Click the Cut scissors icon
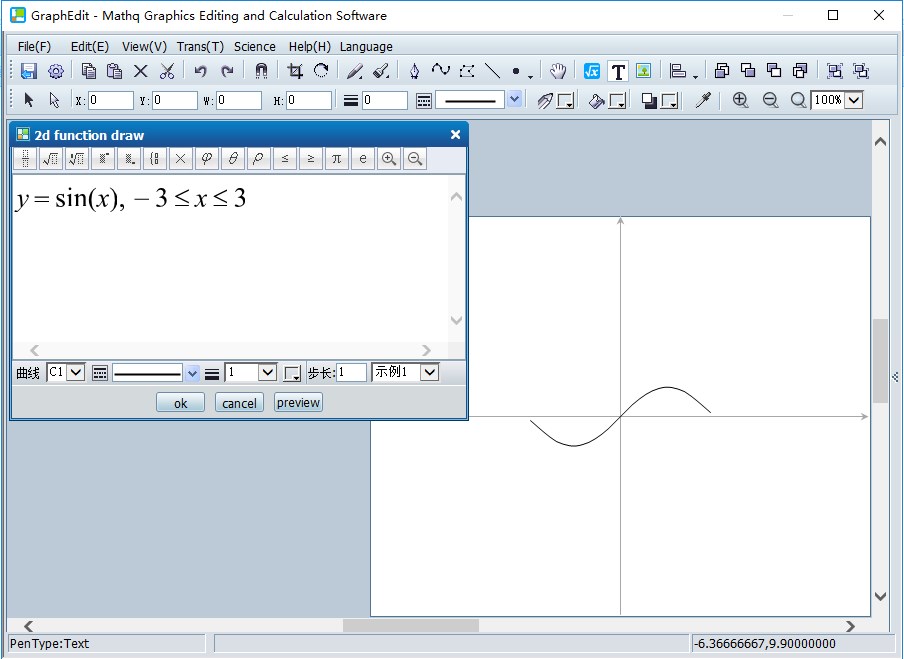This screenshot has width=904, height=659. 167,71
